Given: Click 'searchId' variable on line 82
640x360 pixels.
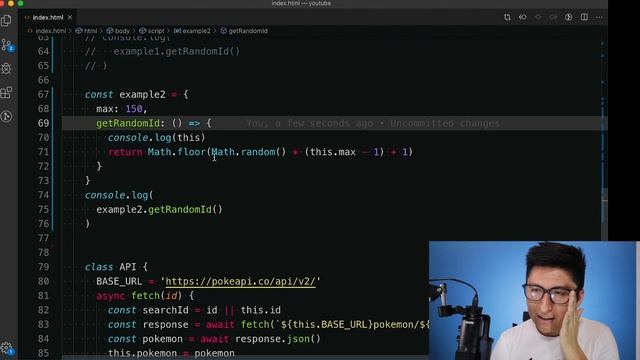Looking at the screenshot, I should click(165, 310).
